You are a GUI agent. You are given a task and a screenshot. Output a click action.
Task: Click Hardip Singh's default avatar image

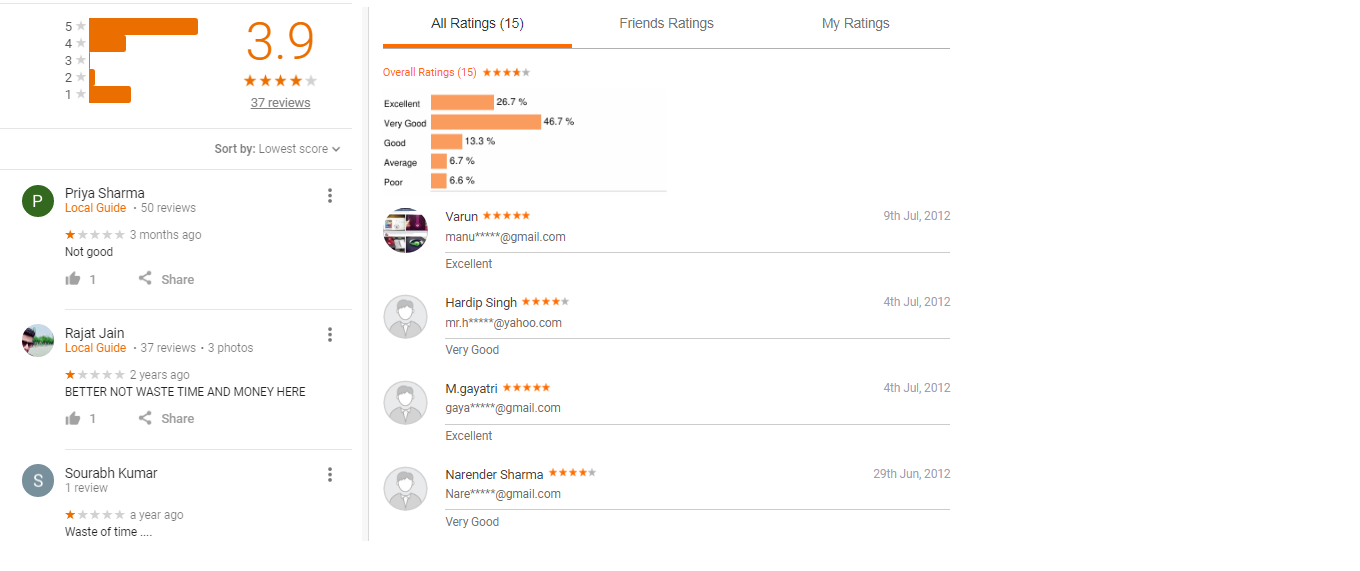click(406, 316)
